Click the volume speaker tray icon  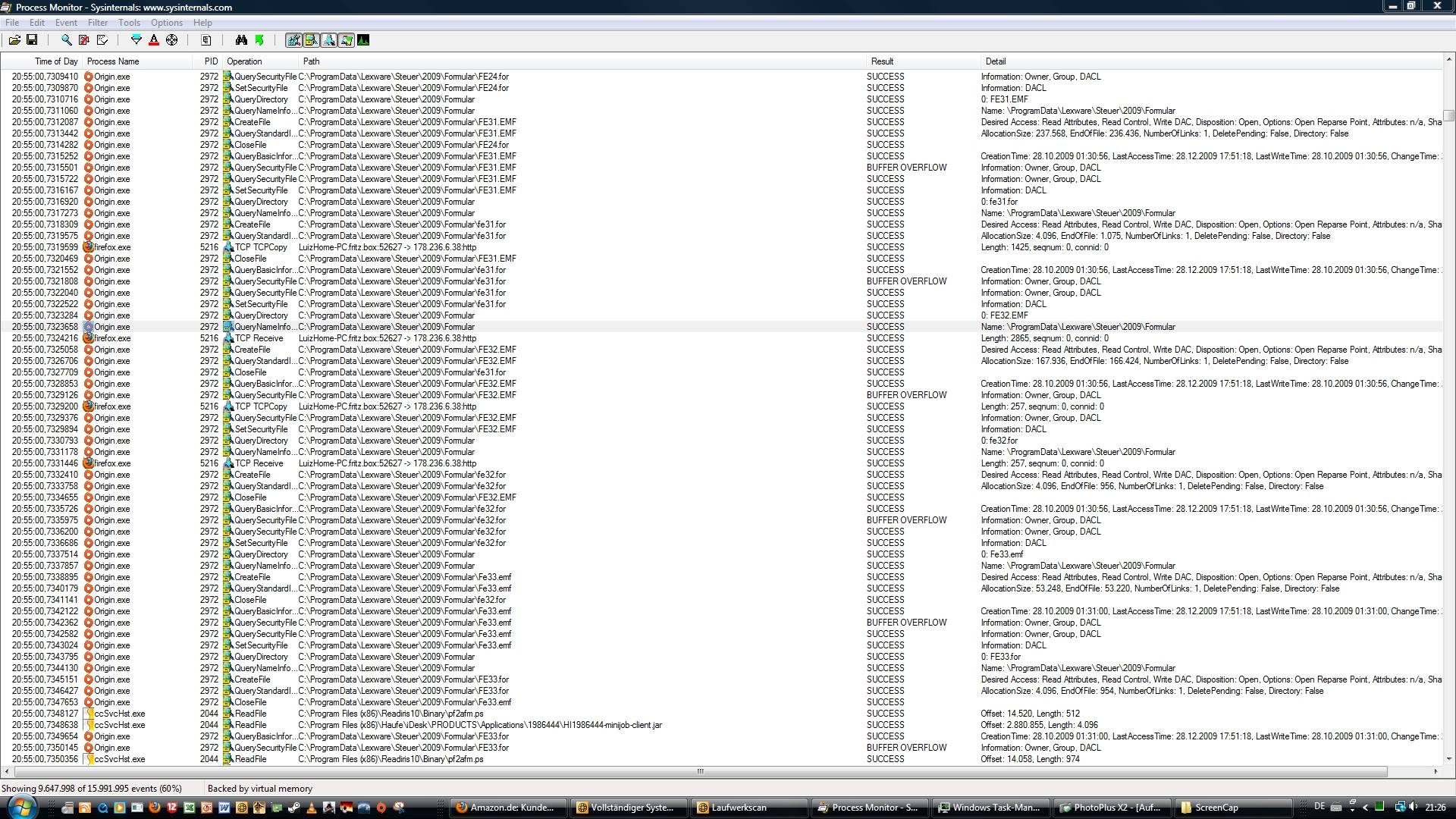(x=1414, y=807)
